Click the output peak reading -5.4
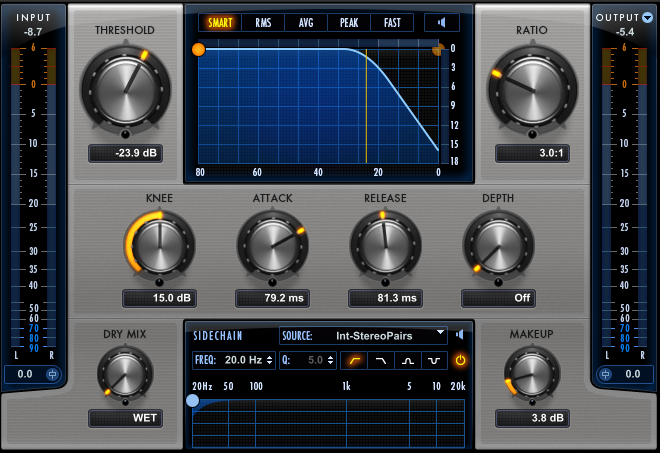 pos(625,32)
